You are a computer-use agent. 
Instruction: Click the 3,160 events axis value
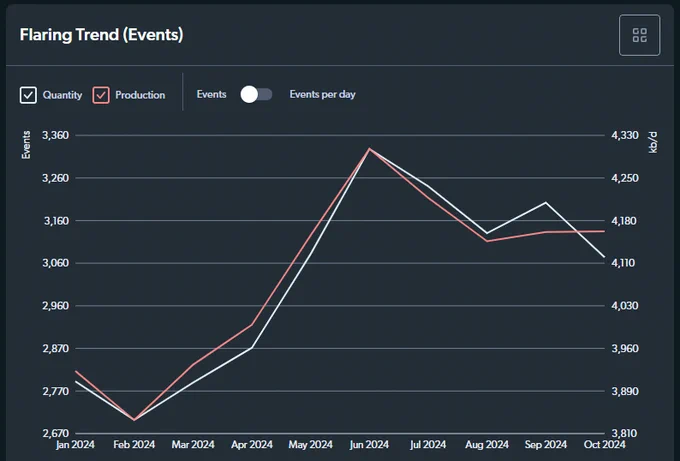56,221
